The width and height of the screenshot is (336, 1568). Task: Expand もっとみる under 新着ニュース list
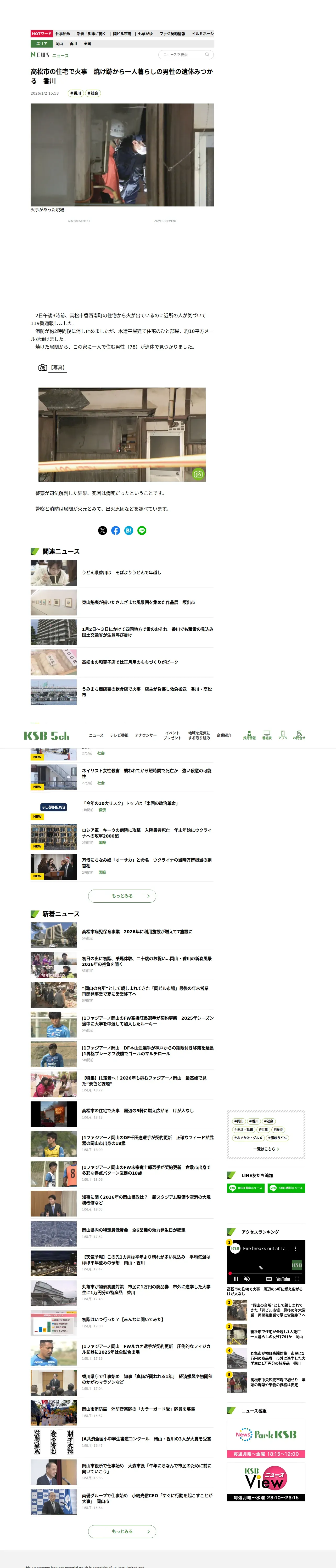tap(122, 1531)
